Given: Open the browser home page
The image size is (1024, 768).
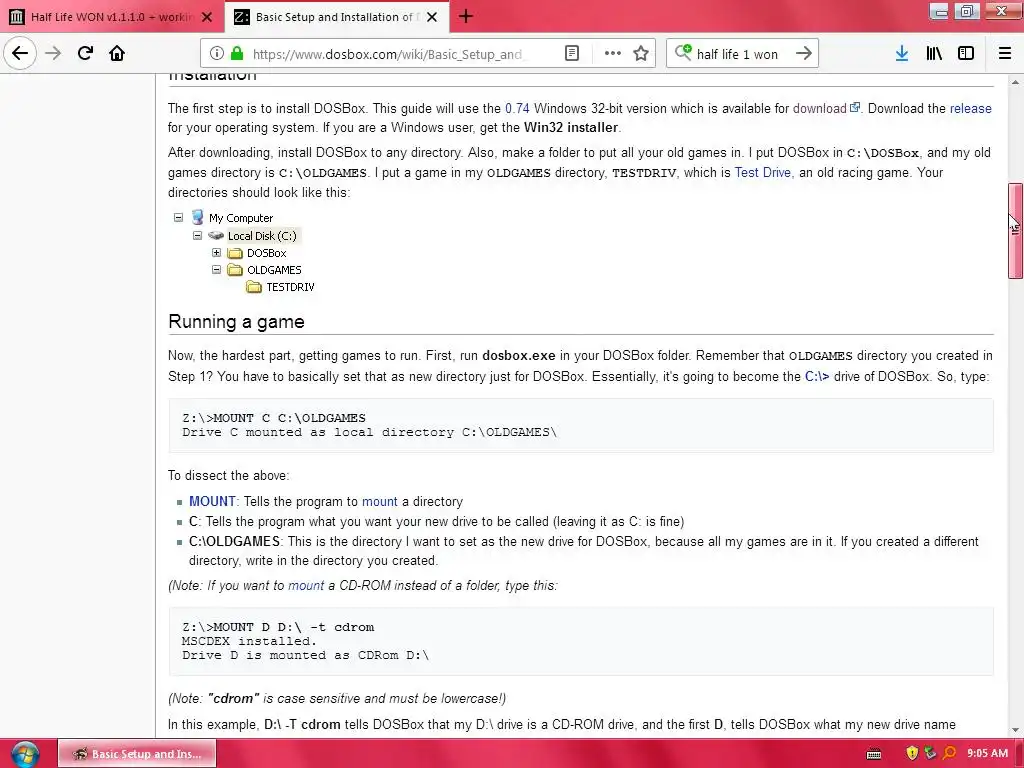Looking at the screenshot, I should [117, 53].
